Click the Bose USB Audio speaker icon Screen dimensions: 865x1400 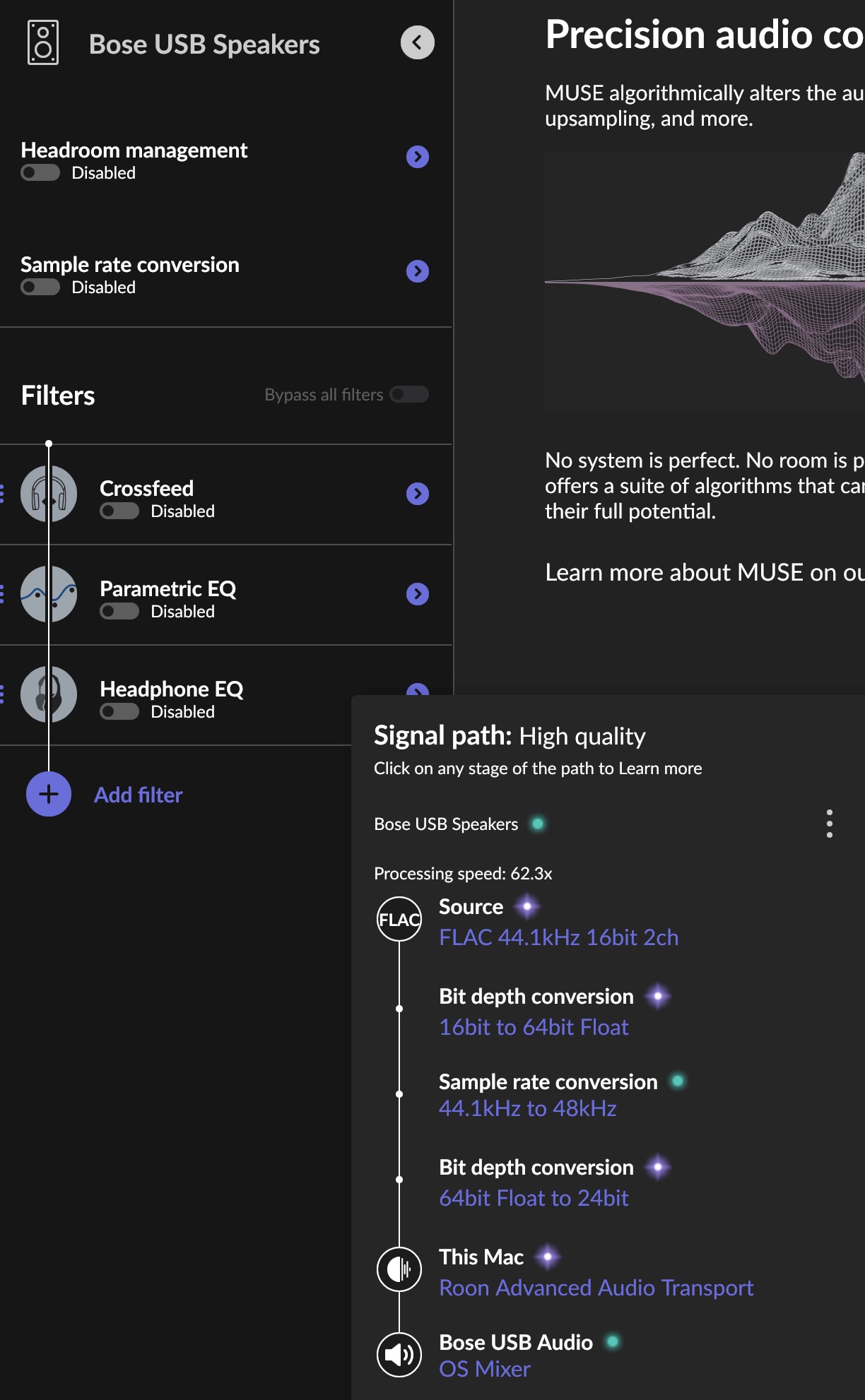pyautogui.click(x=399, y=1354)
